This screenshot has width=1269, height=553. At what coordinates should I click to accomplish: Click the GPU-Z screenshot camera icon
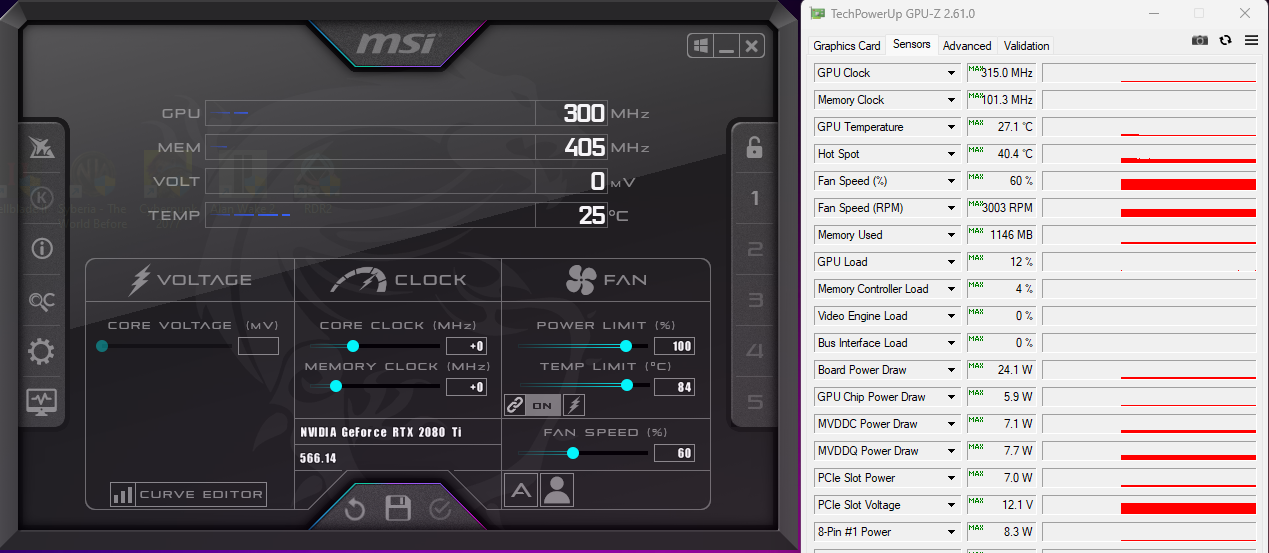(1199, 40)
